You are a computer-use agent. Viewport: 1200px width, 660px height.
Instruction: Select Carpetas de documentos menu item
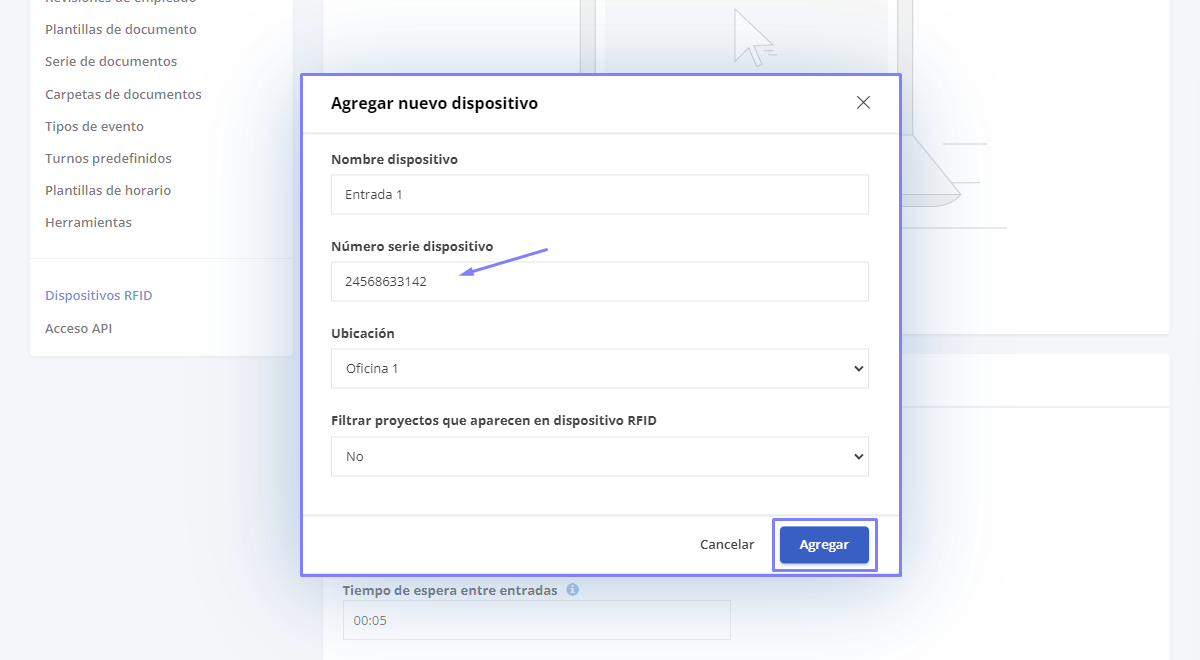123,94
